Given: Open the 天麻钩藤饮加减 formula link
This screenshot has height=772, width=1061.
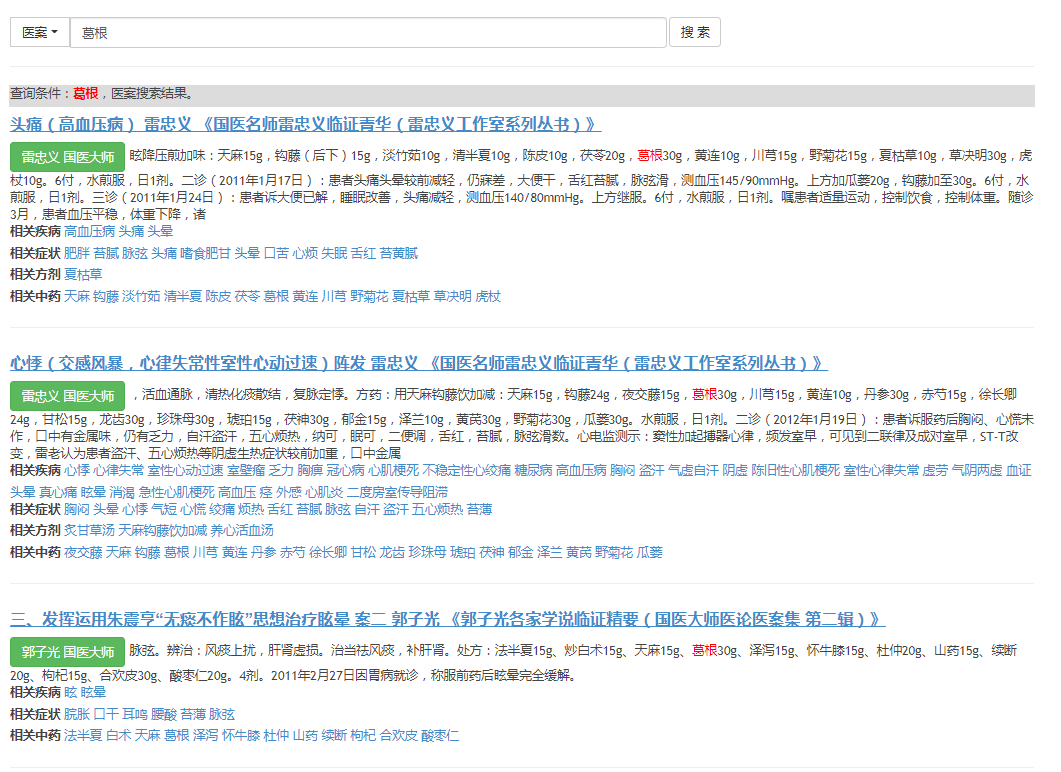Looking at the screenshot, I should coord(162,530).
